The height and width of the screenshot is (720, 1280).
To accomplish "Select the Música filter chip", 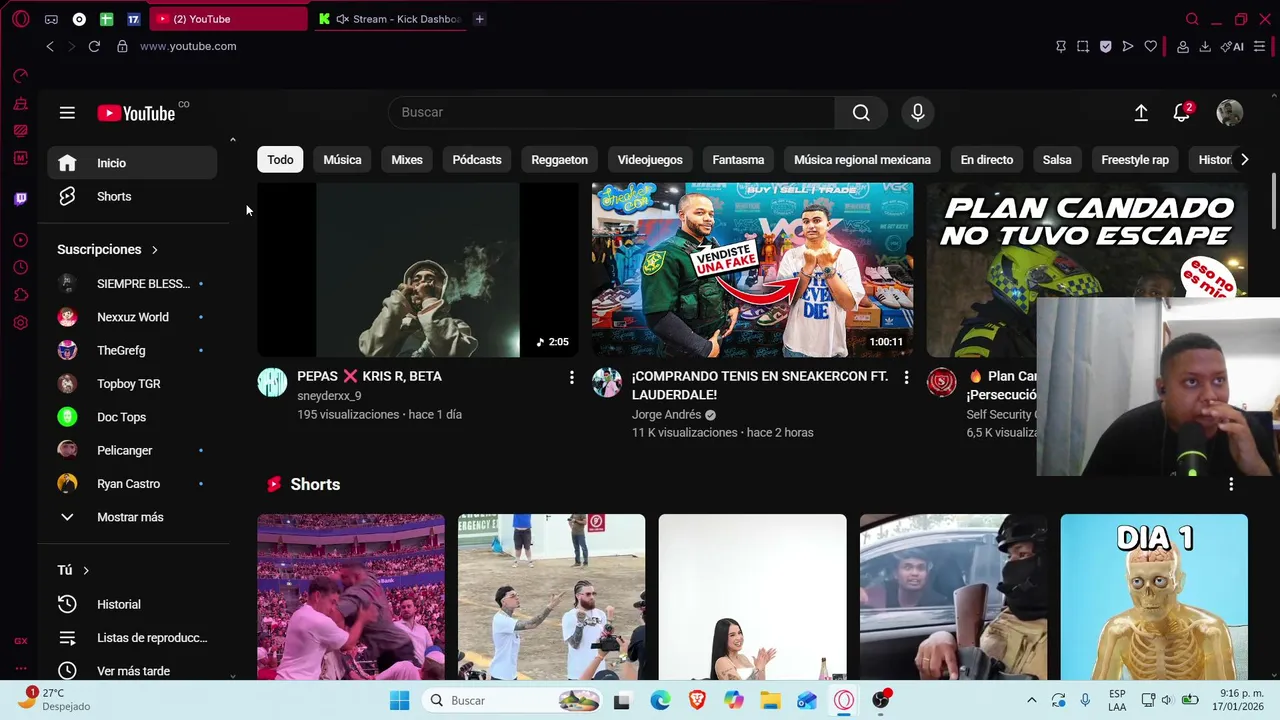I will (342, 160).
